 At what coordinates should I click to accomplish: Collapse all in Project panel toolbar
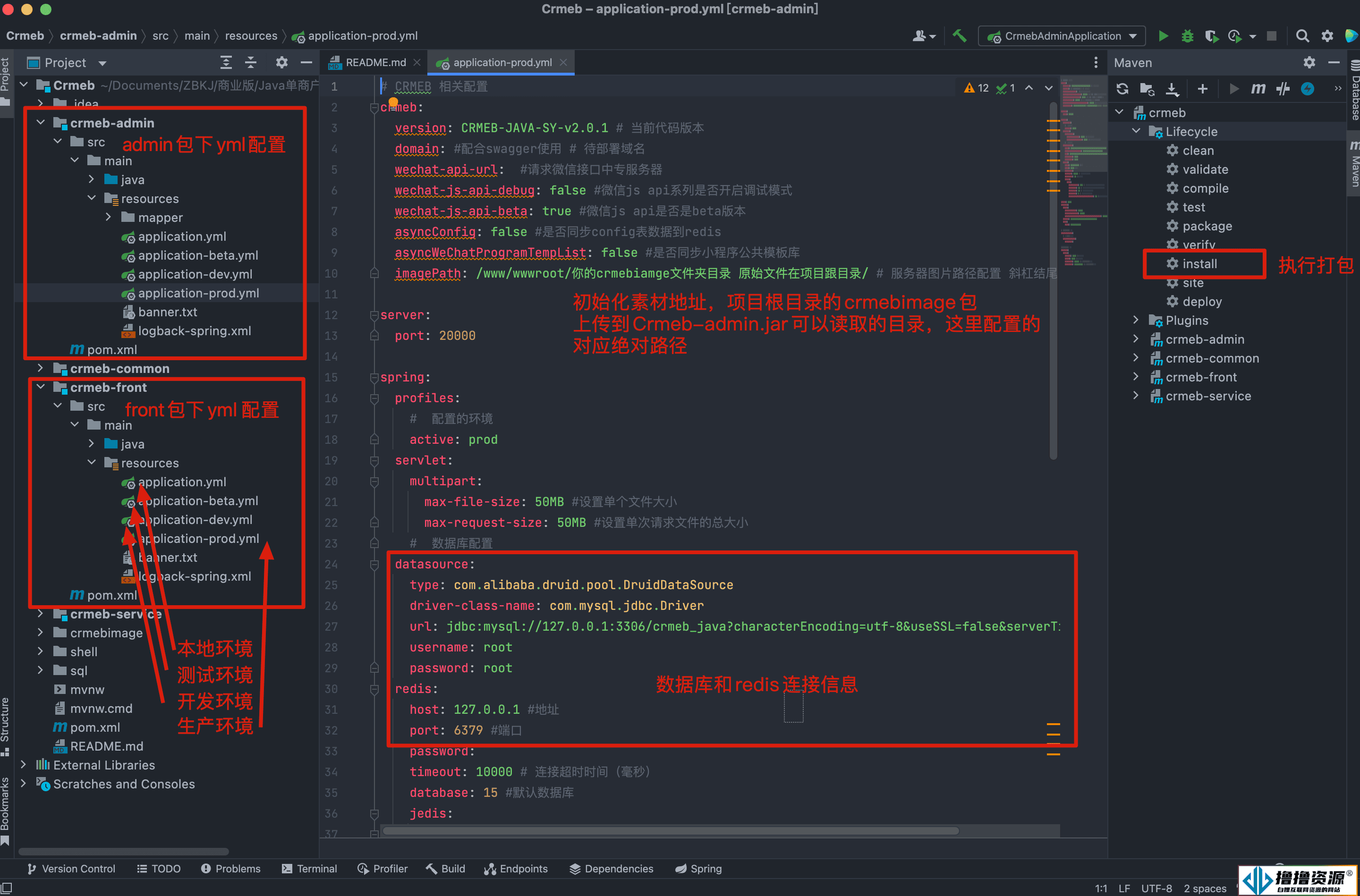tap(251, 62)
